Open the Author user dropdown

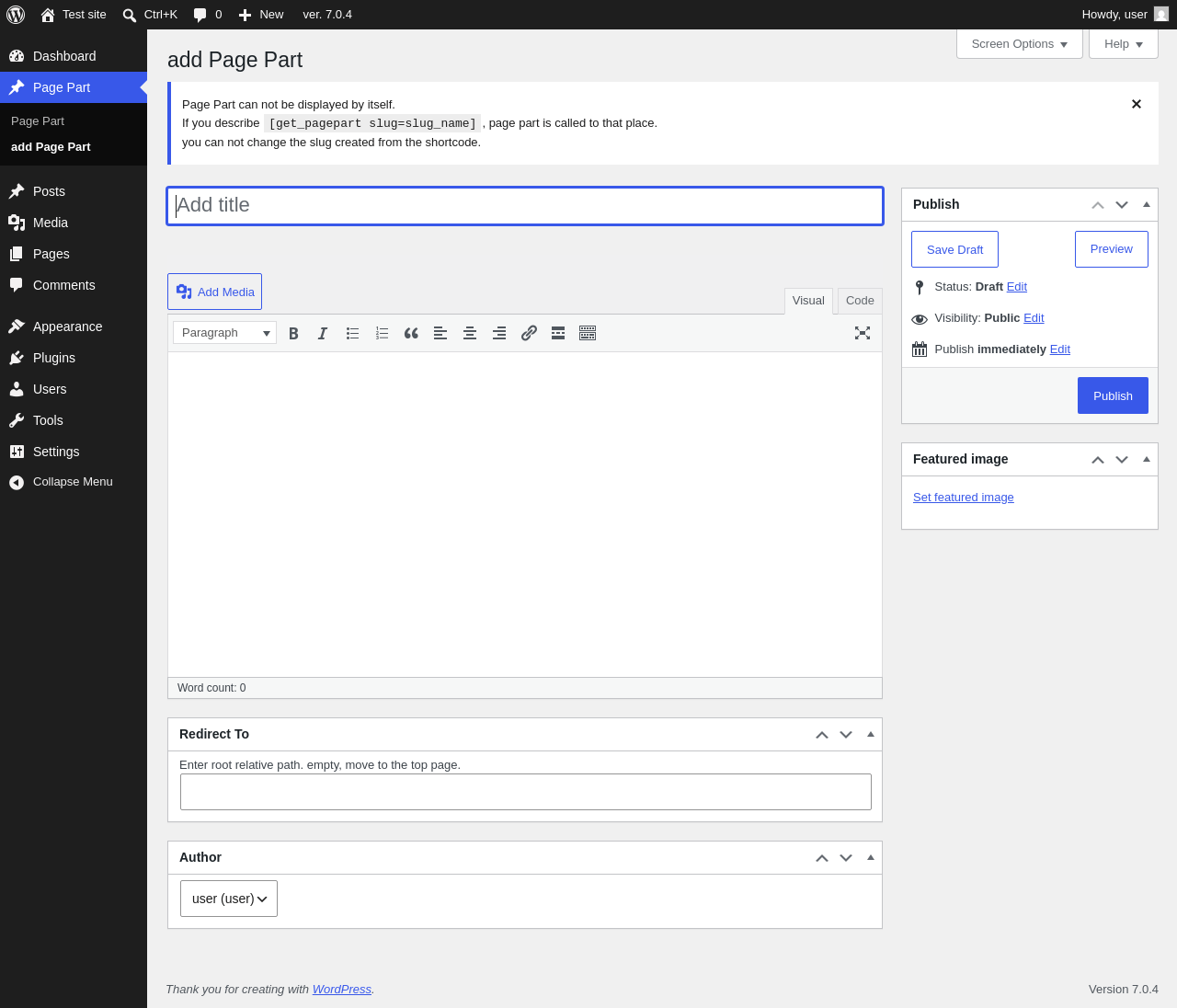click(229, 899)
